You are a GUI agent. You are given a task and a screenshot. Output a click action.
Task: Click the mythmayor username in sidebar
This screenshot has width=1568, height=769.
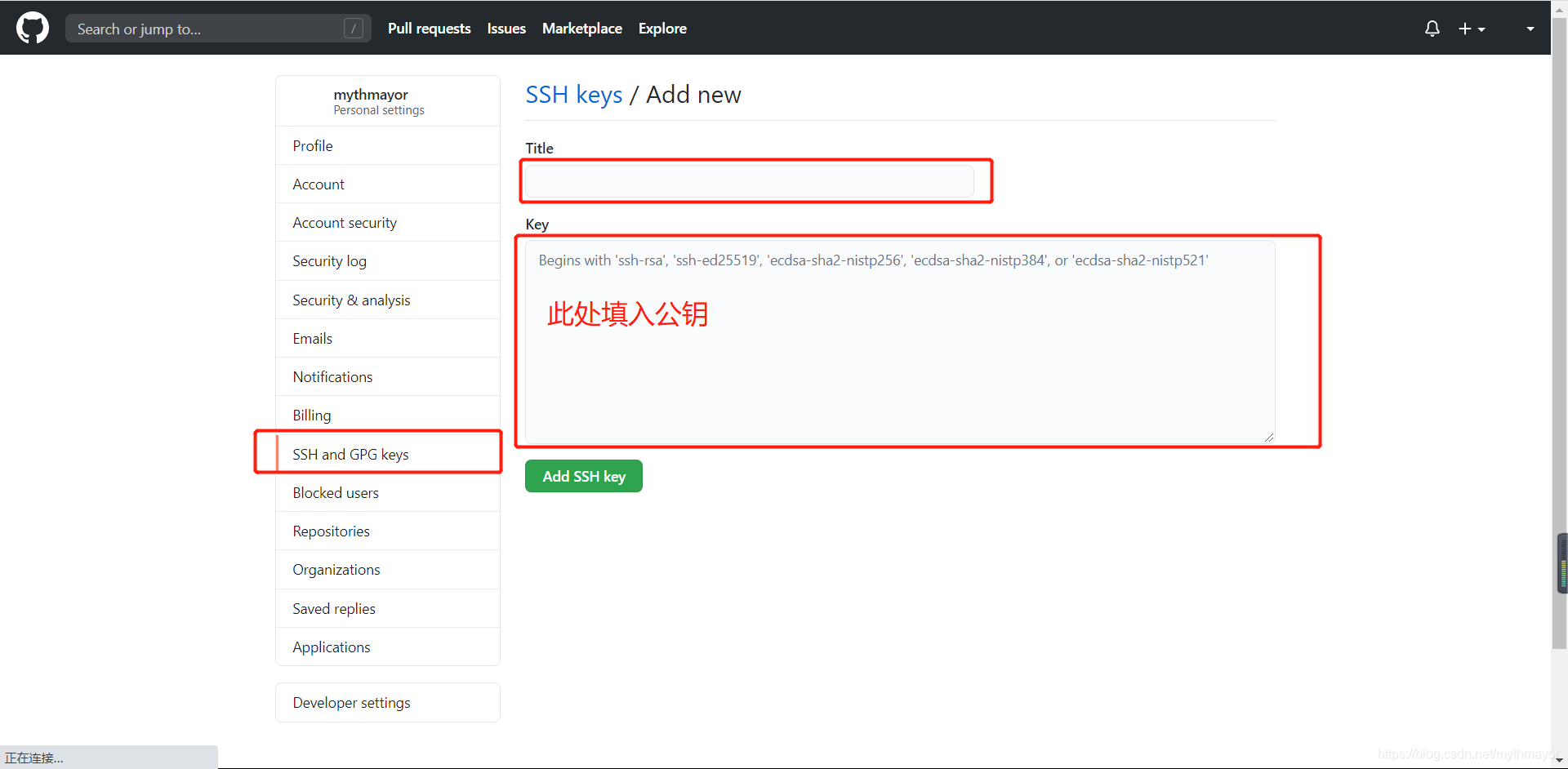[371, 95]
